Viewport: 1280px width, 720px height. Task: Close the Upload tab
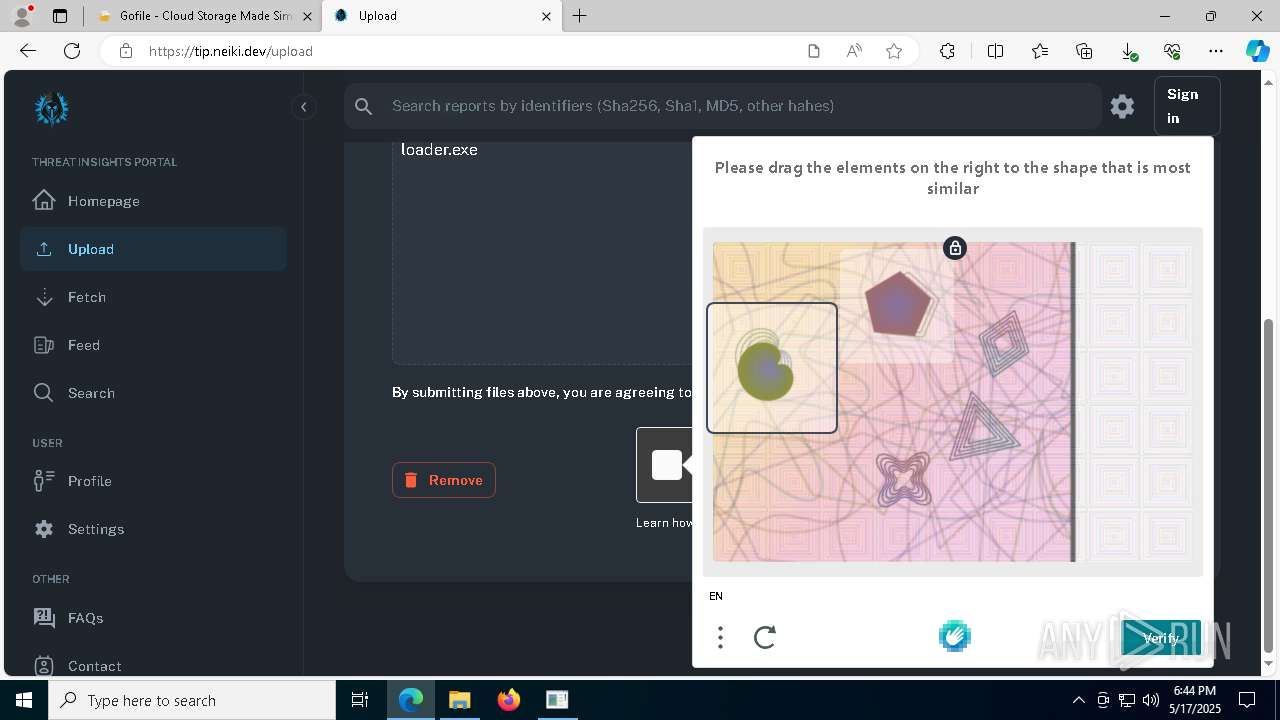(x=546, y=16)
